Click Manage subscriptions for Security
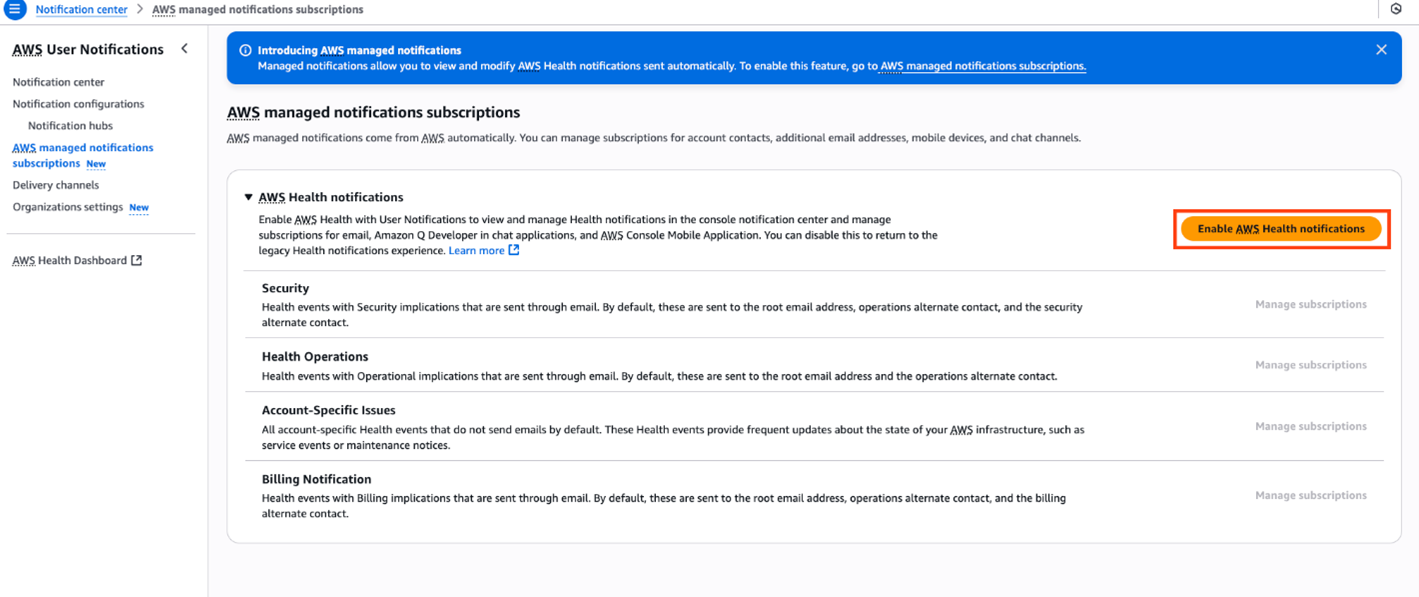 tap(1310, 304)
